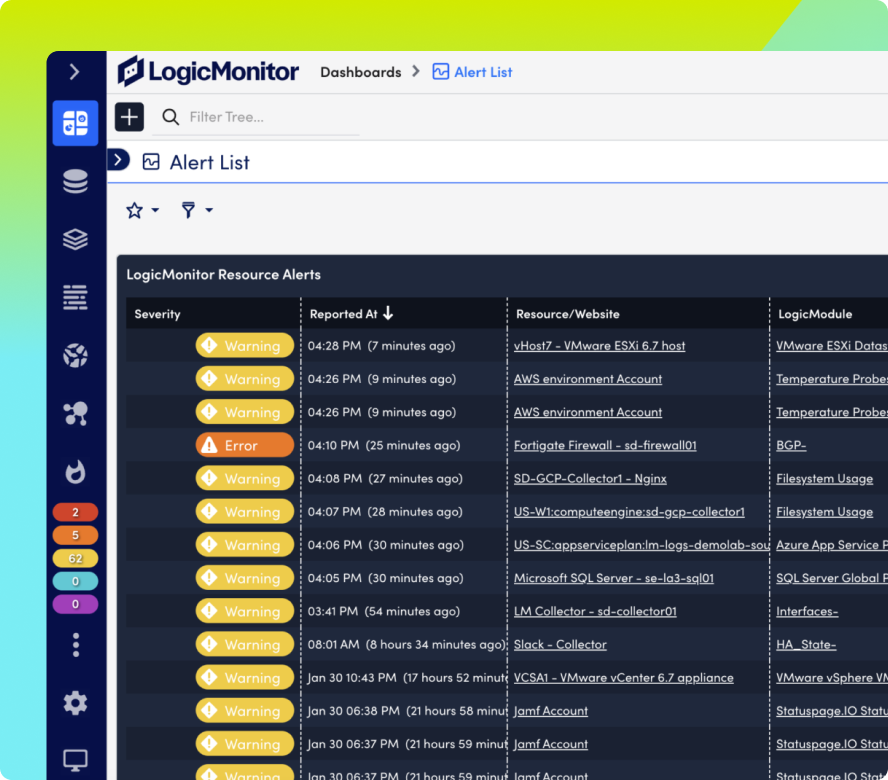The height and width of the screenshot is (780, 888).
Task: Open the Interfaces- LogicModule link
Action: [807, 611]
